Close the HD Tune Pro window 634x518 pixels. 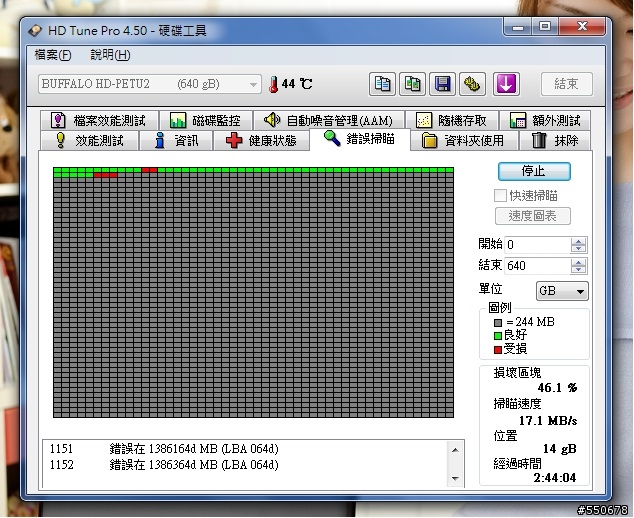(582, 27)
